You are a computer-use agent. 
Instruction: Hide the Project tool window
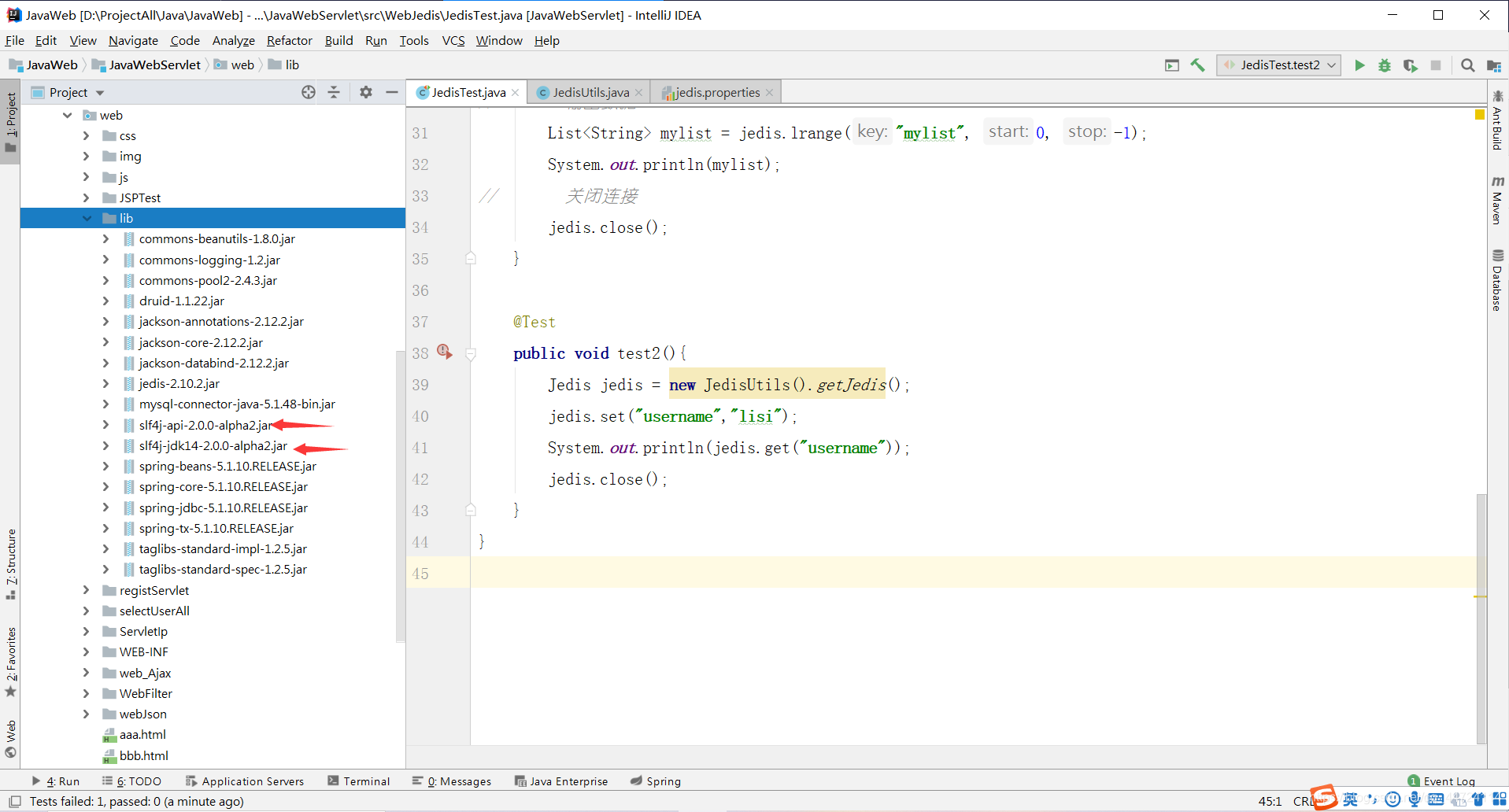[x=391, y=92]
